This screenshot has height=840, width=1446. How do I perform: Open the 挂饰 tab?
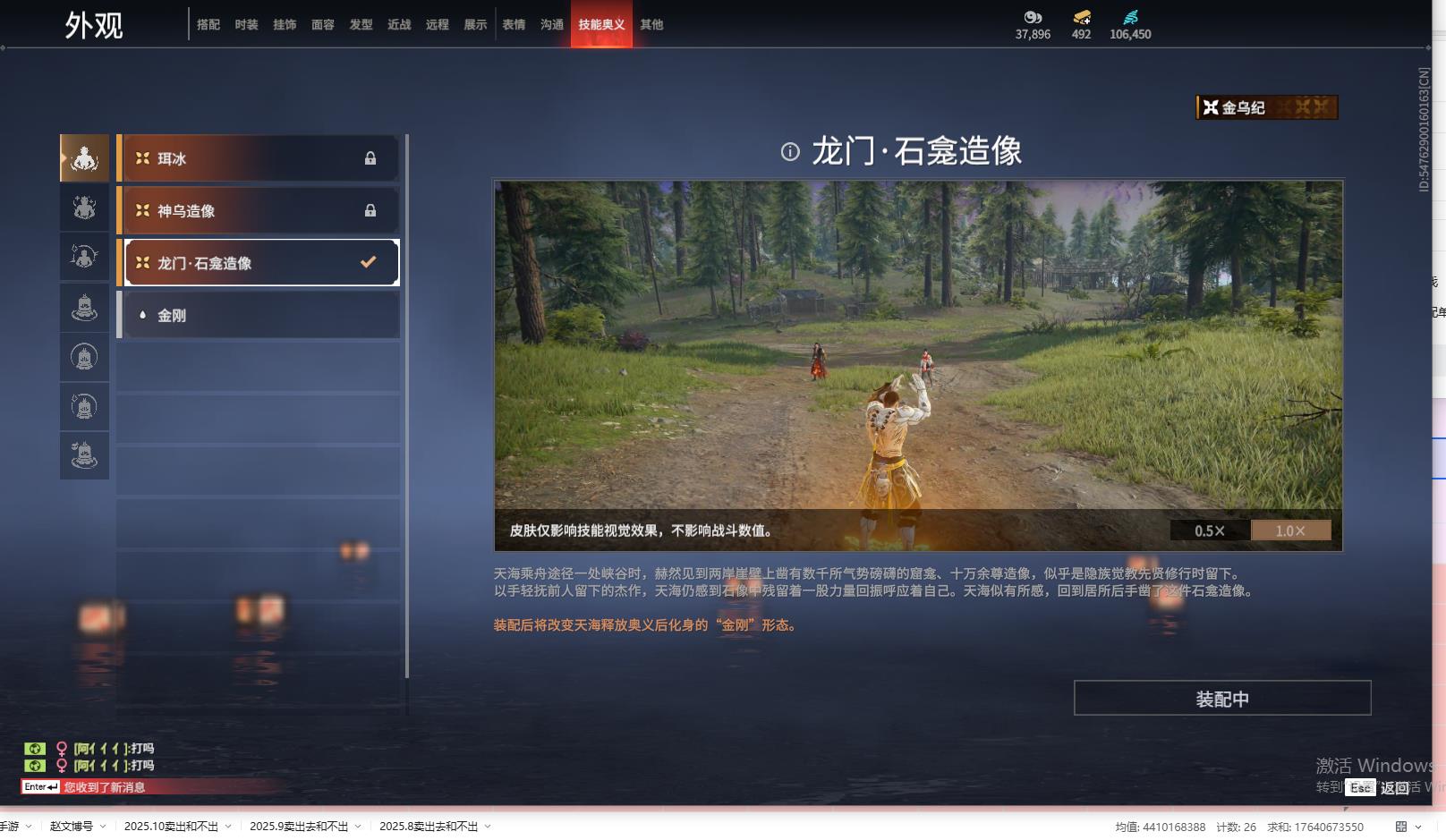tap(285, 25)
